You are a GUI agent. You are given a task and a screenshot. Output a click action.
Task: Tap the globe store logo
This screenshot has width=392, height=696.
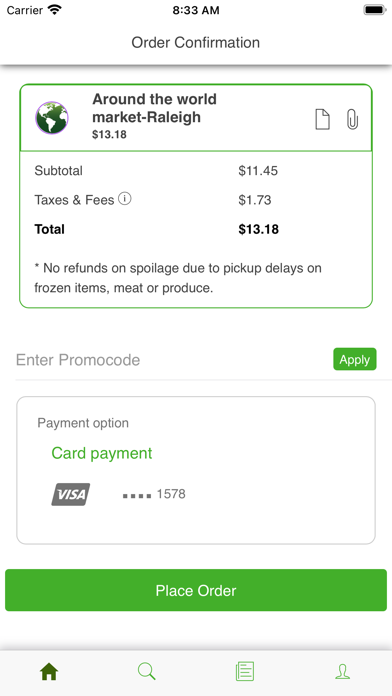pyautogui.click(x=52, y=118)
